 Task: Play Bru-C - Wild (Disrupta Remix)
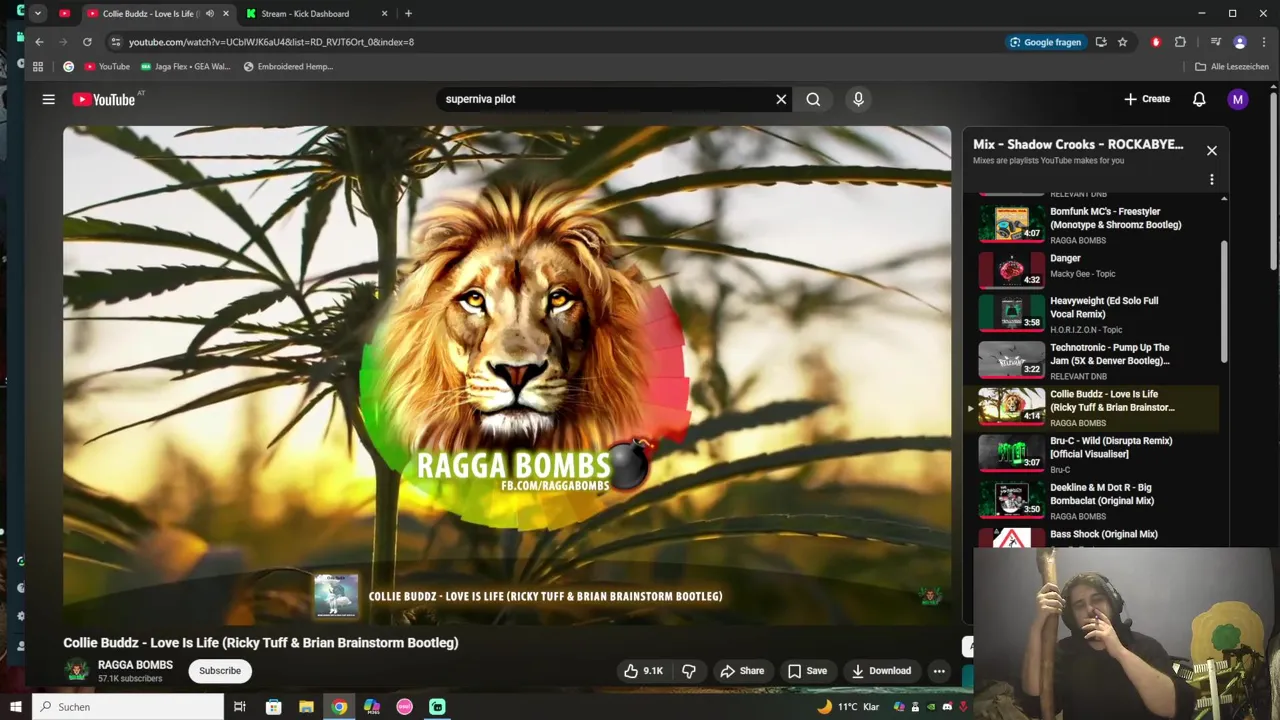[1097, 454]
